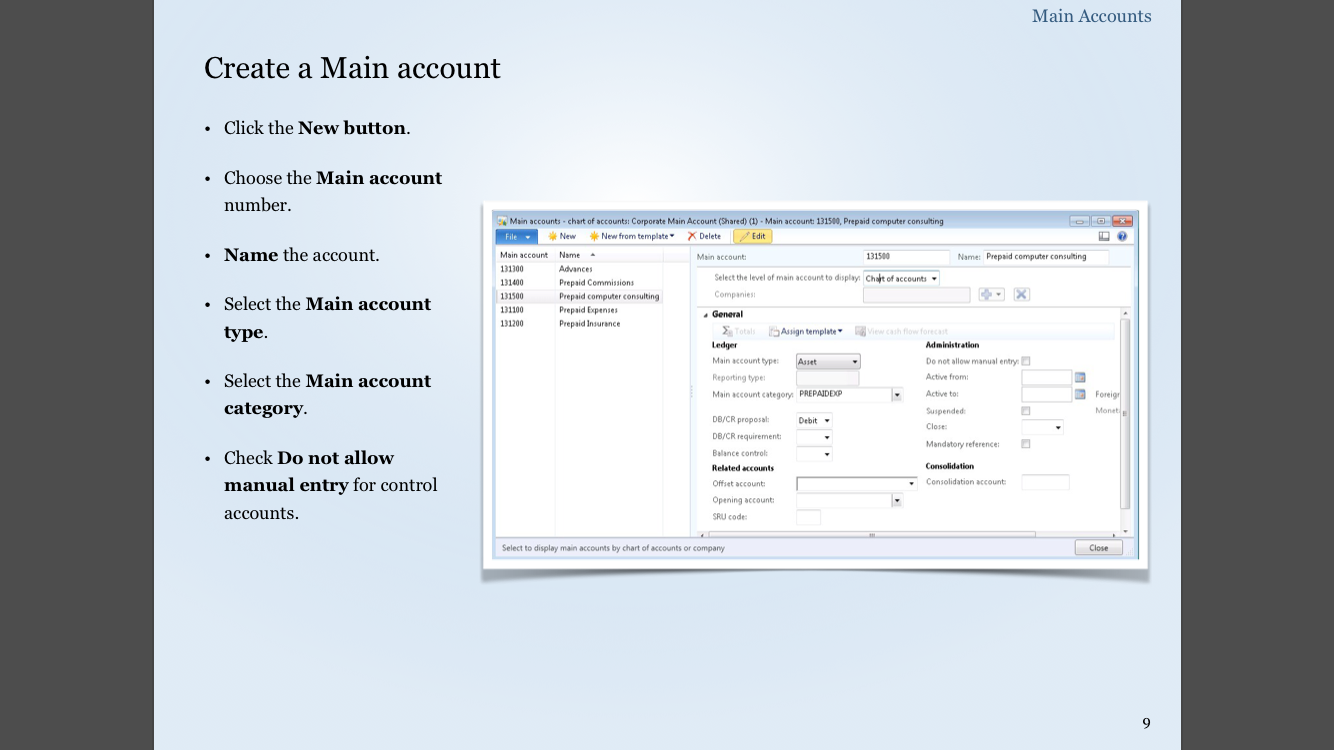The width and height of the screenshot is (1334, 750).
Task: Sort by the Name column header
Action: point(570,255)
